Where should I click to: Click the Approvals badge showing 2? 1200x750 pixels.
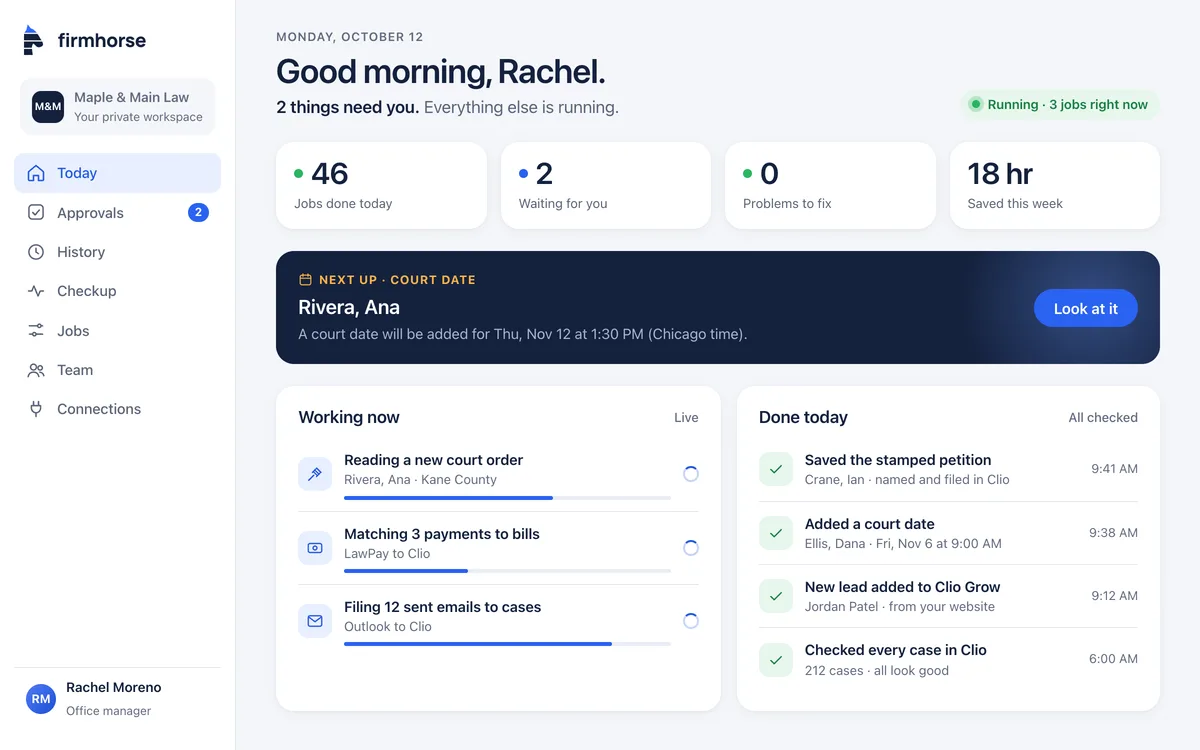click(x=198, y=212)
